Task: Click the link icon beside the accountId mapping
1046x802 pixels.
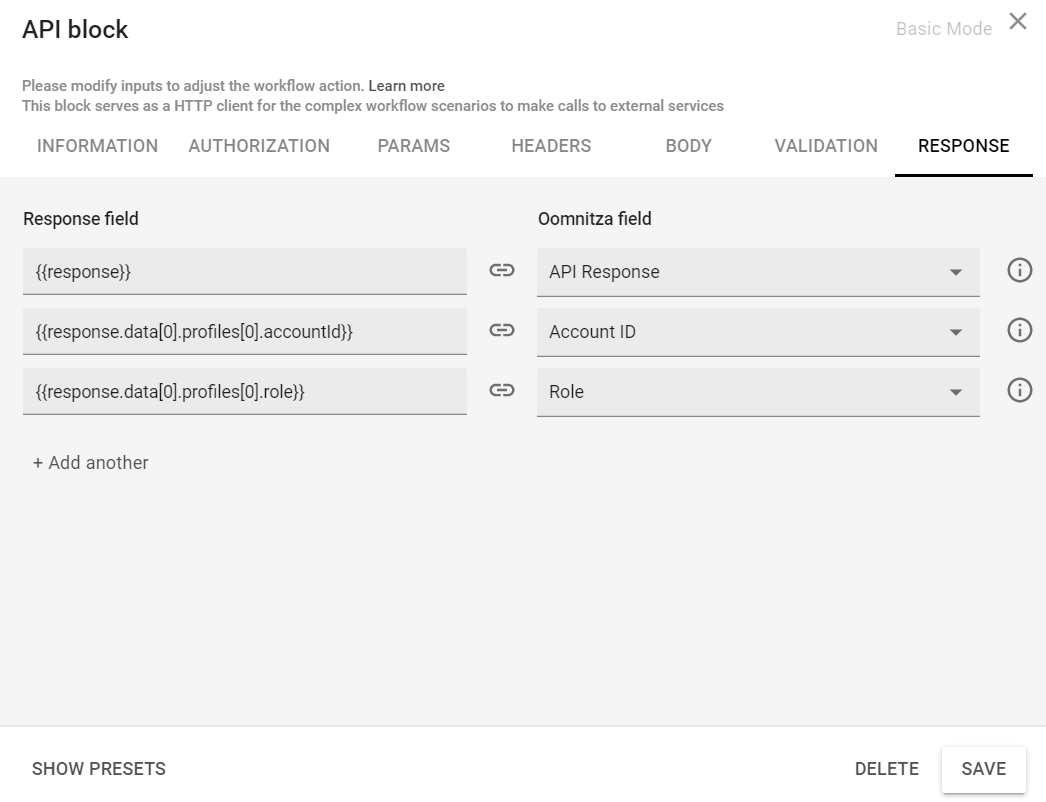Action: tap(501, 330)
